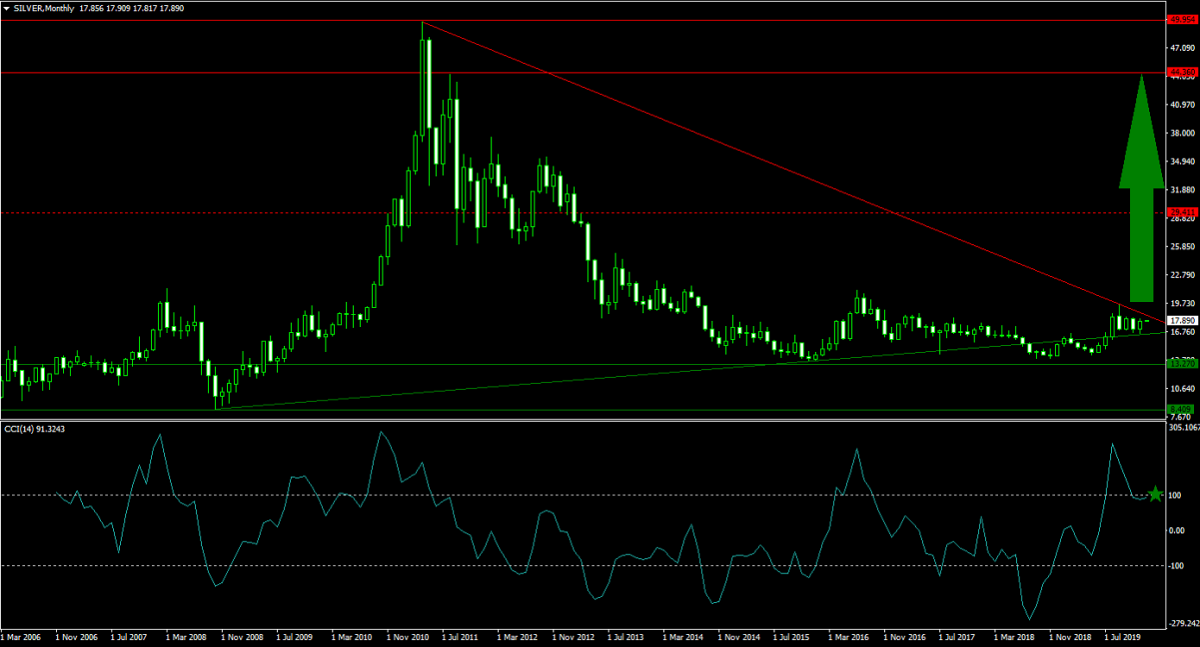Select the green 8.409 support level tag
Image resolution: width=1200 pixels, height=647 pixels.
[1182, 409]
